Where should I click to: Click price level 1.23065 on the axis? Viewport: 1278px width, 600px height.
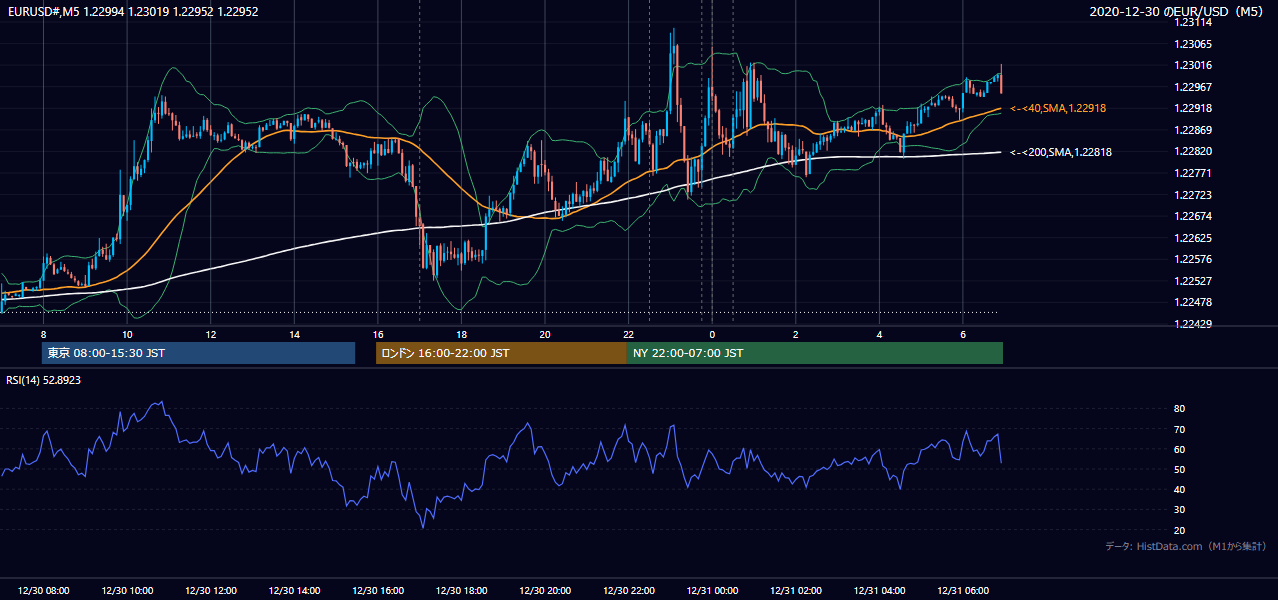1194,44
